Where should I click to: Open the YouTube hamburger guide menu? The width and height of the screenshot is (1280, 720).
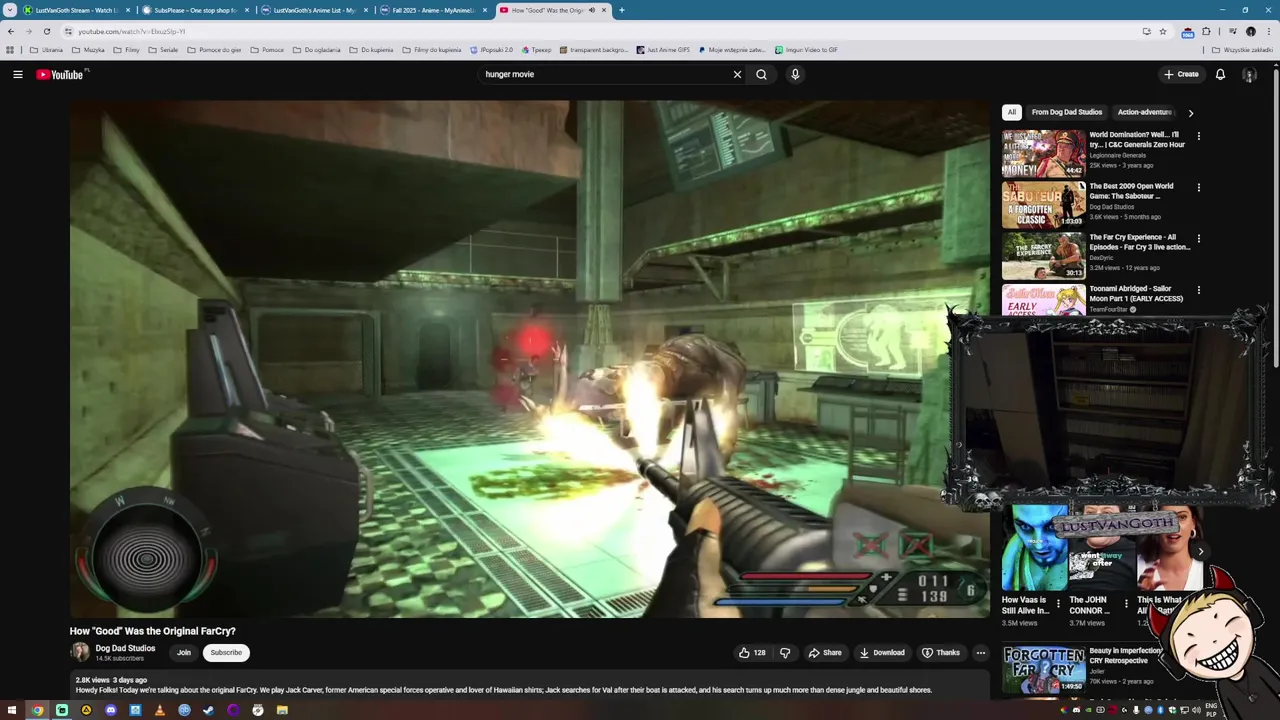point(17,74)
